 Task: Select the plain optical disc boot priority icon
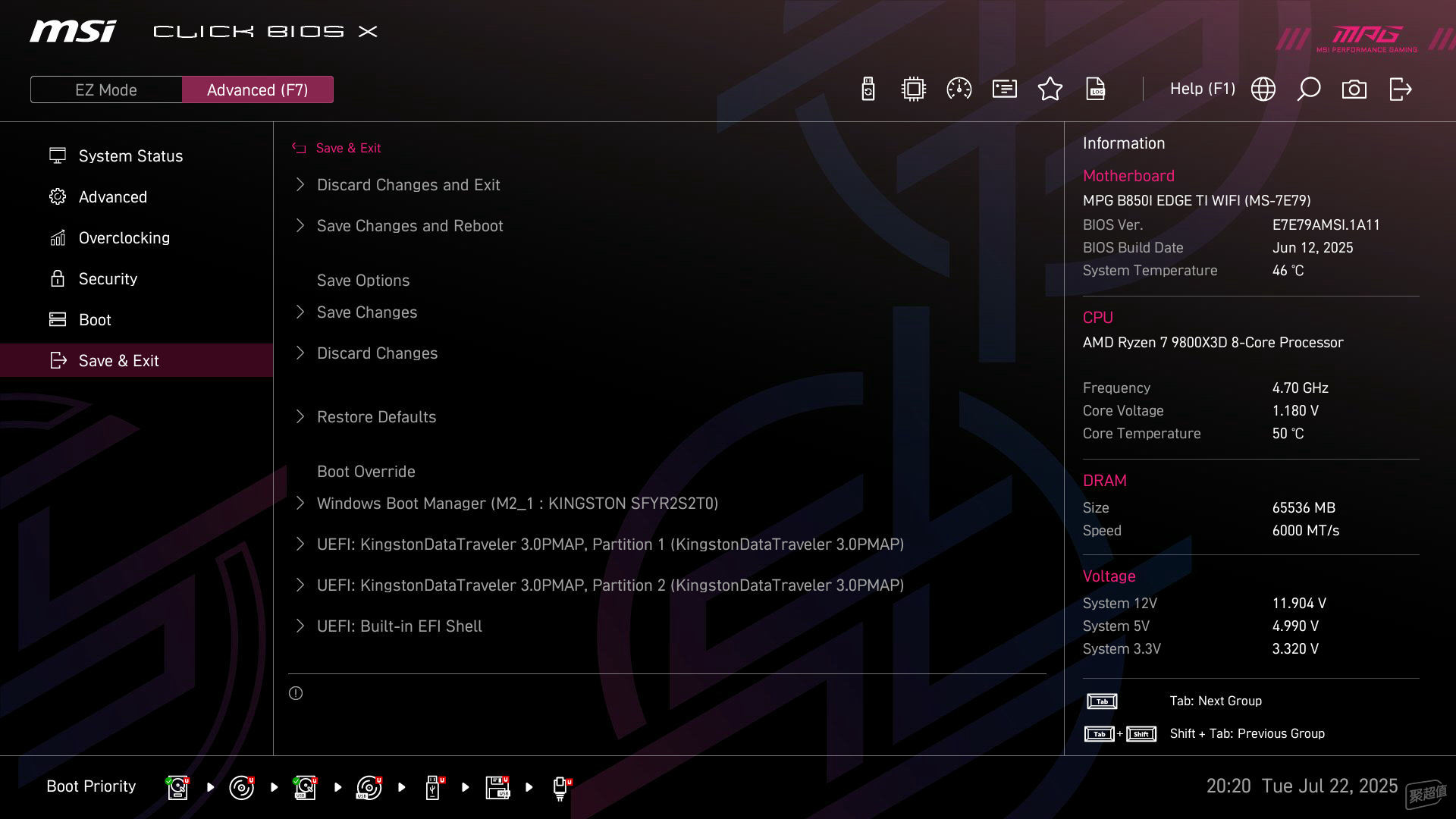click(242, 787)
